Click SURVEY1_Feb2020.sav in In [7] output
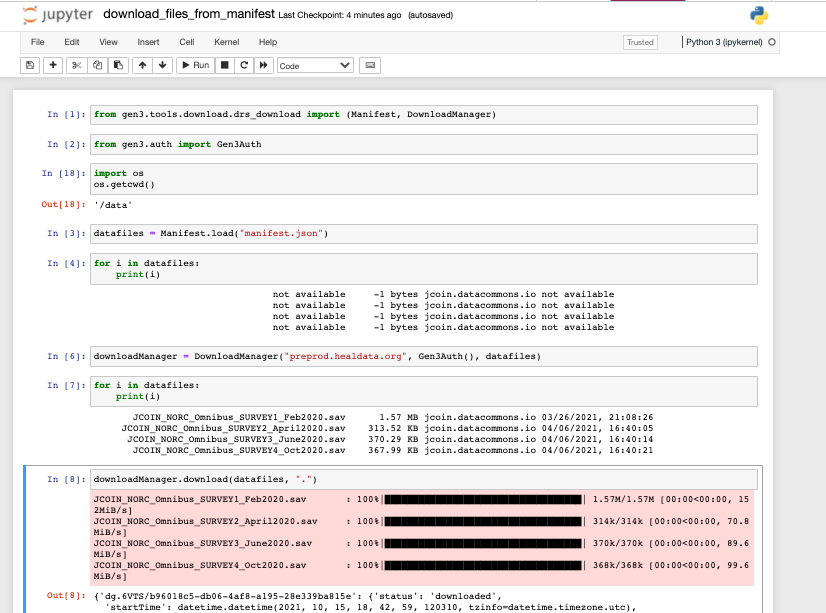Viewport: 826px width, 613px height. (x=239, y=417)
